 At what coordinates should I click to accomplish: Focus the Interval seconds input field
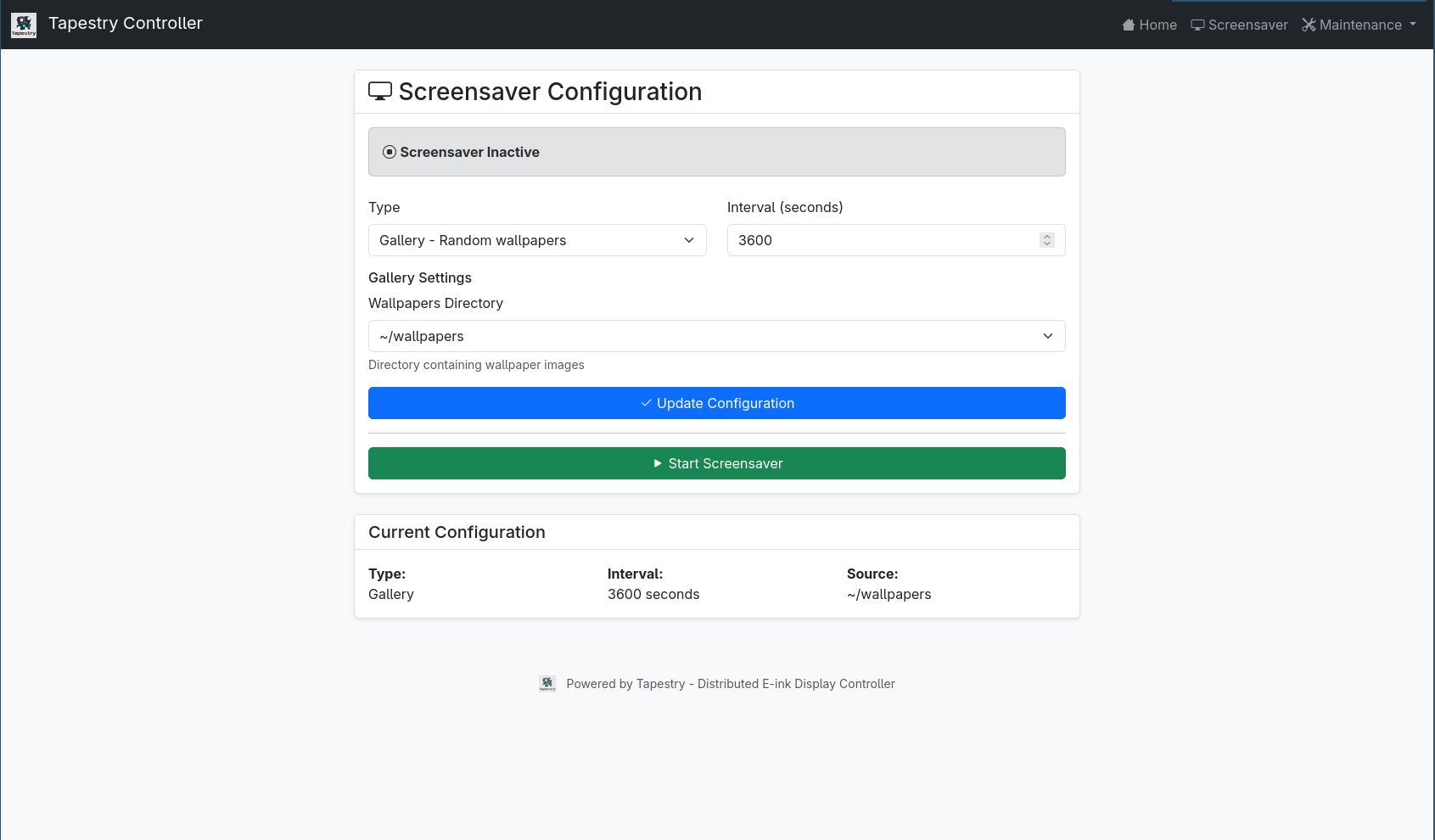point(883,240)
